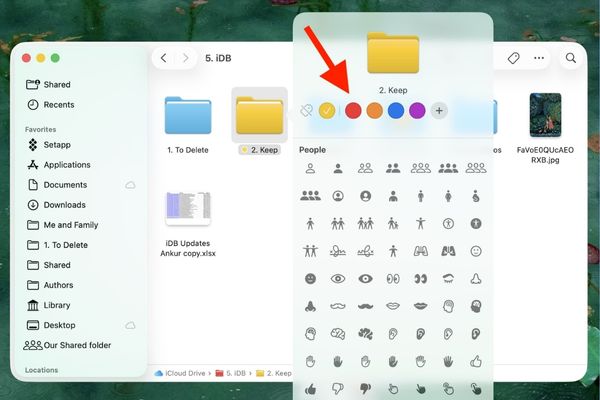Pick the single person outline symbol
The width and height of the screenshot is (600, 400).
point(310,168)
